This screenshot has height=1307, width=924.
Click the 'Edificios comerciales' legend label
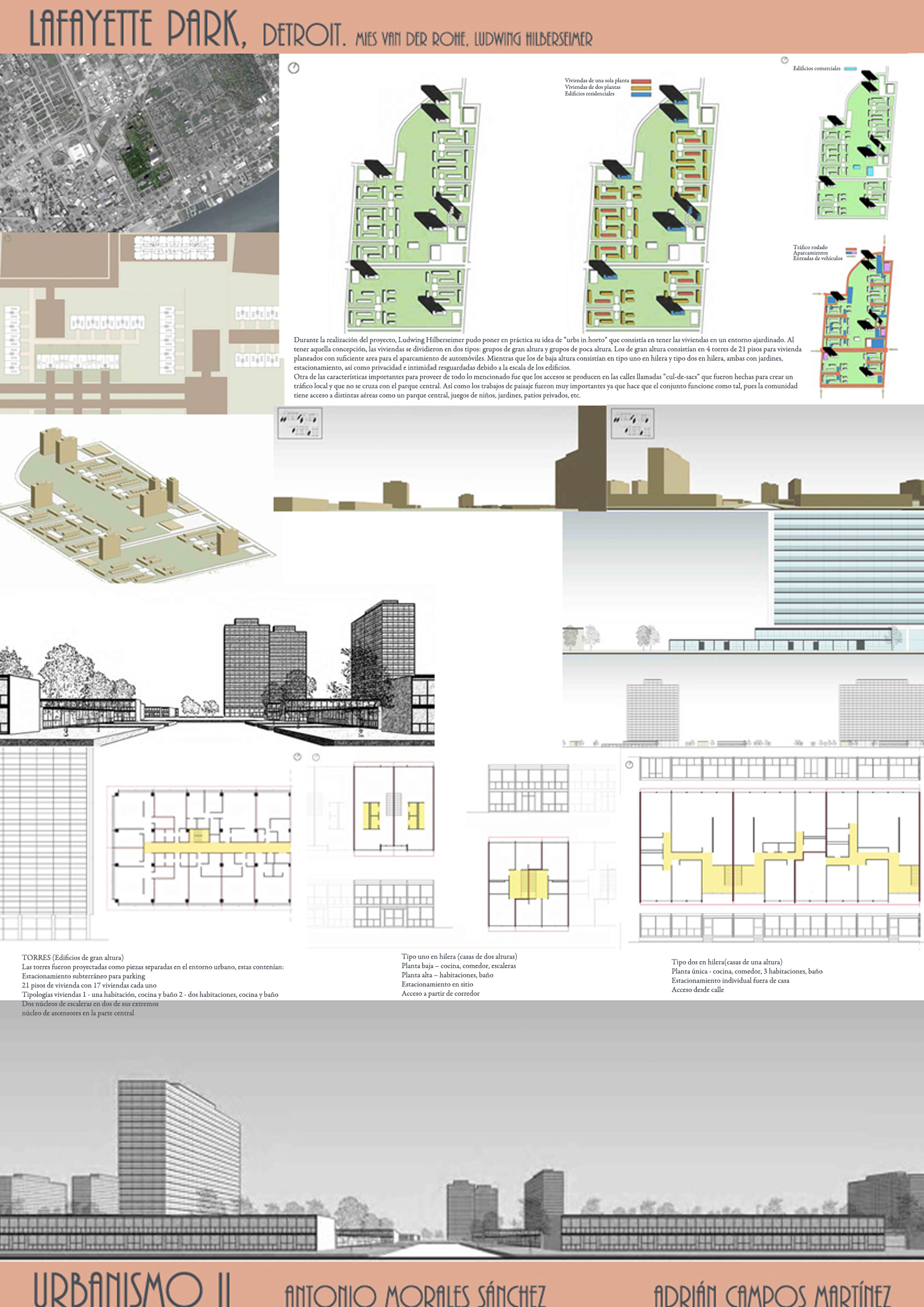coord(816,68)
